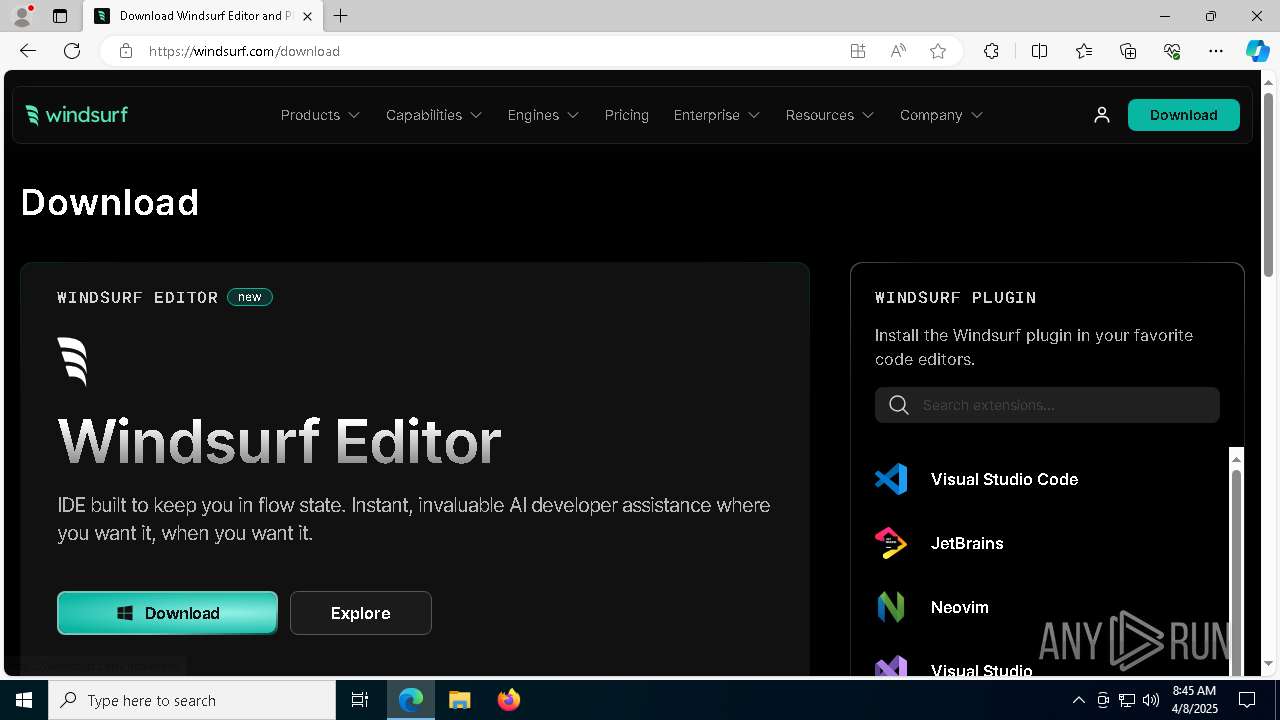This screenshot has height=720, width=1280.
Task: Expand the Company menu
Action: pyautogui.click(x=941, y=115)
